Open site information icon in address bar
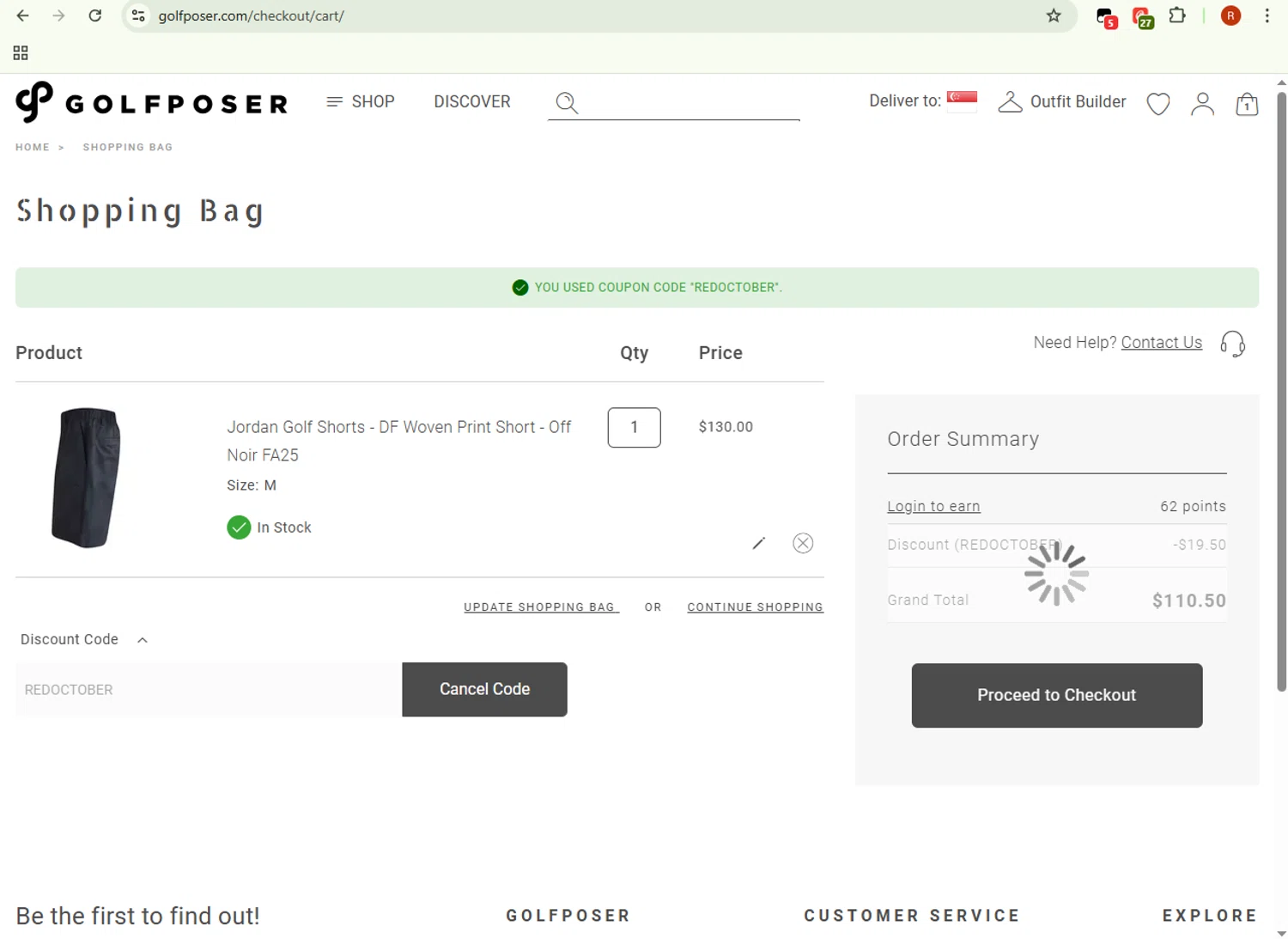This screenshot has height=939, width=1288. 138,15
